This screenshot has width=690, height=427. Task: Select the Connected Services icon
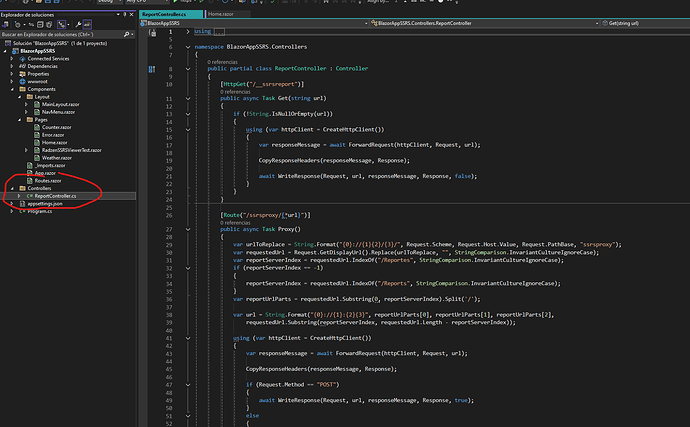(x=22, y=59)
